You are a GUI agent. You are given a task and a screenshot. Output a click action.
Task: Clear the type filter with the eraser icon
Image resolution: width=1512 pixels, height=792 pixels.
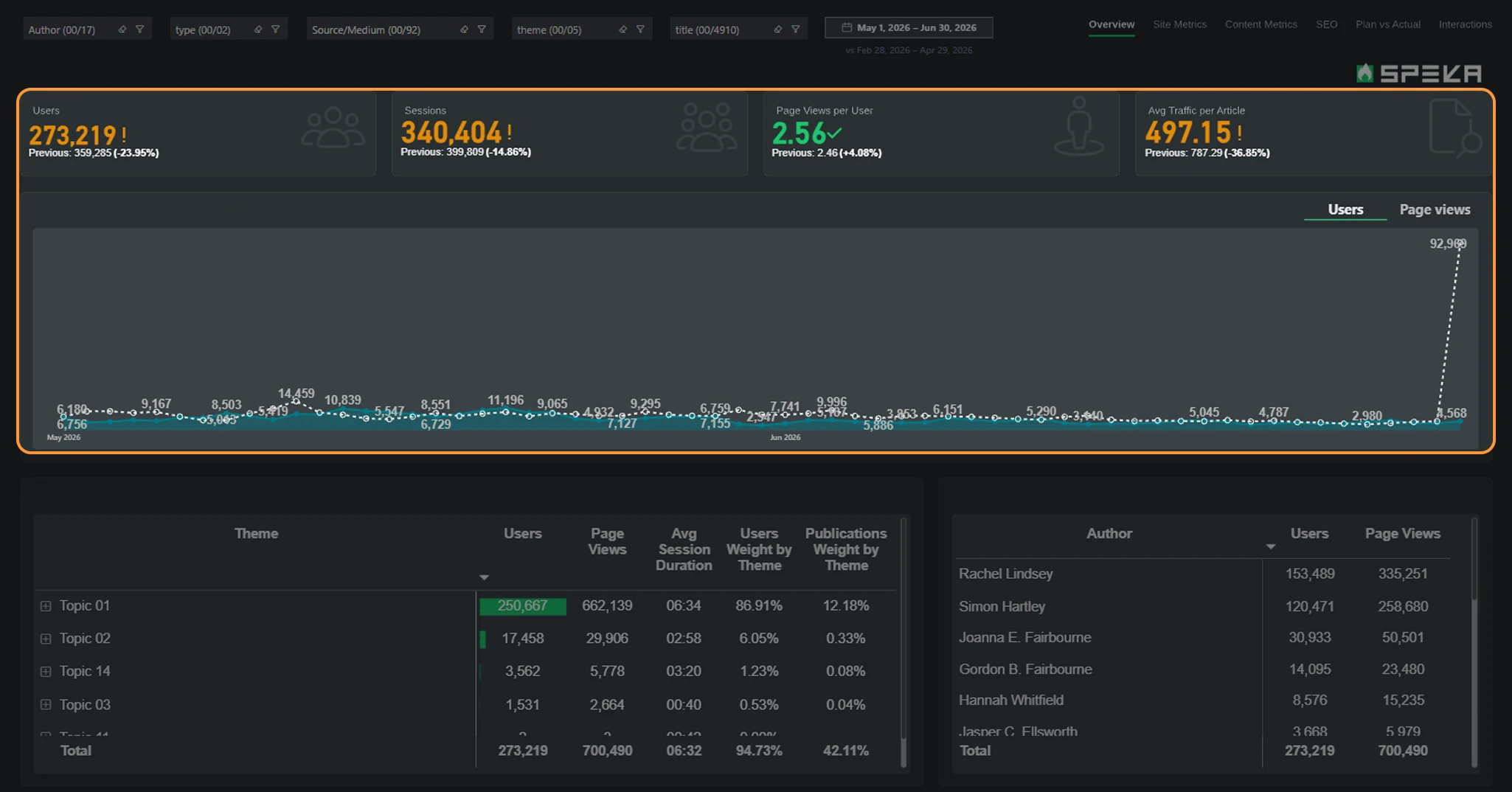pos(257,29)
